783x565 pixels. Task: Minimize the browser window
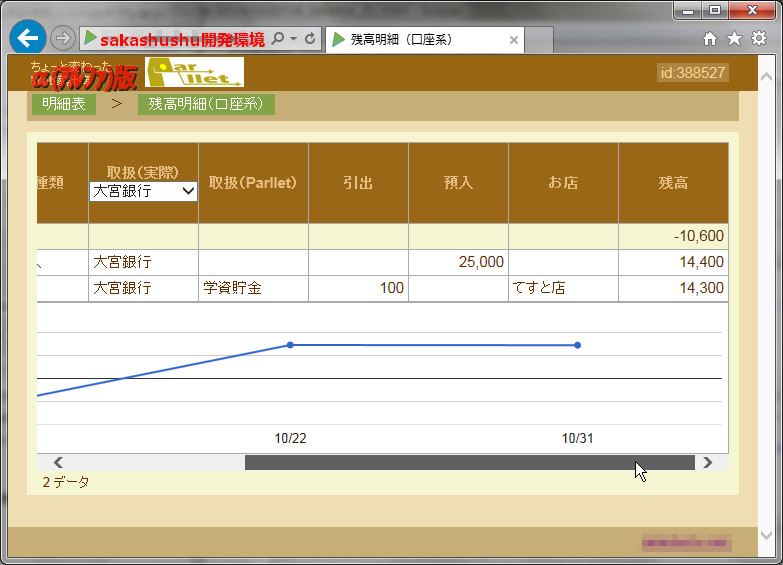[689, 11]
